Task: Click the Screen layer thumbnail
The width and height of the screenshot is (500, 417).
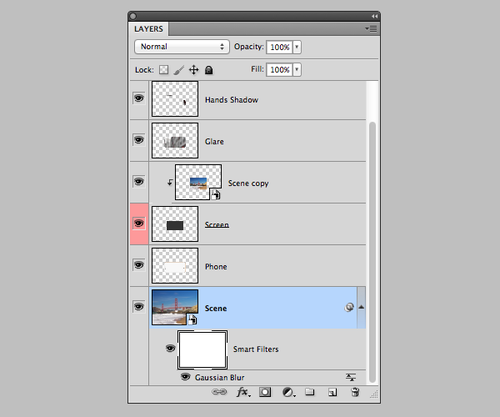Action: tap(175, 224)
